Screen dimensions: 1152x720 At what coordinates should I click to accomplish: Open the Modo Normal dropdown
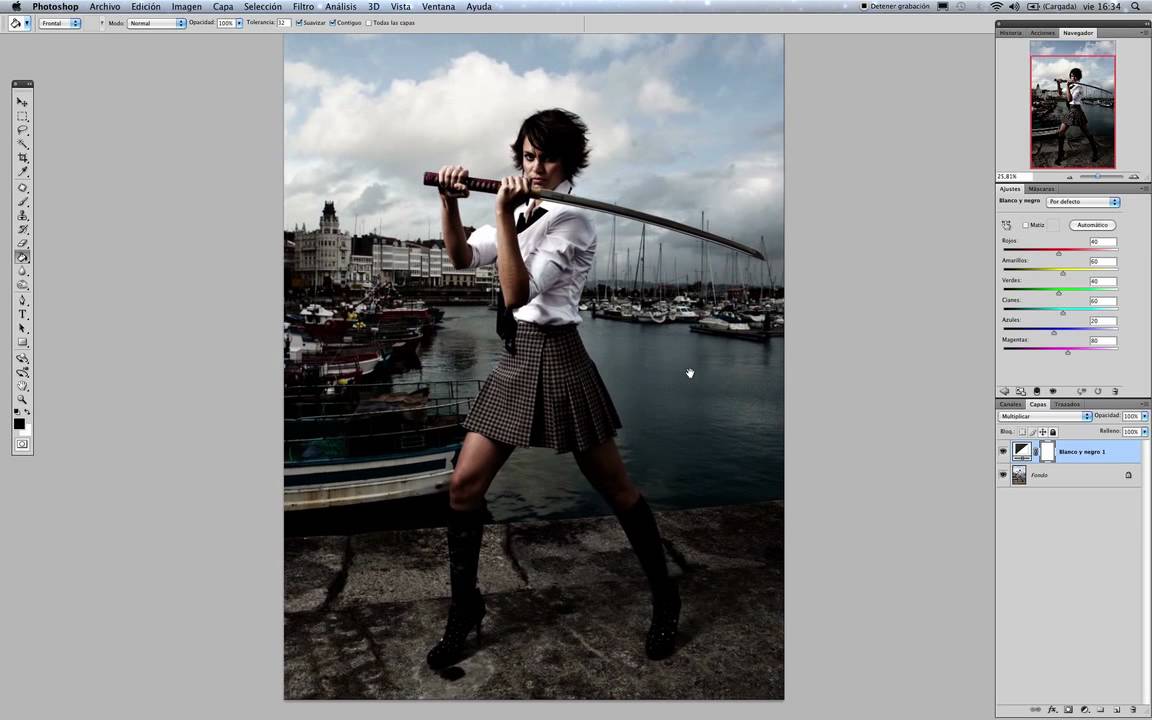156,24
